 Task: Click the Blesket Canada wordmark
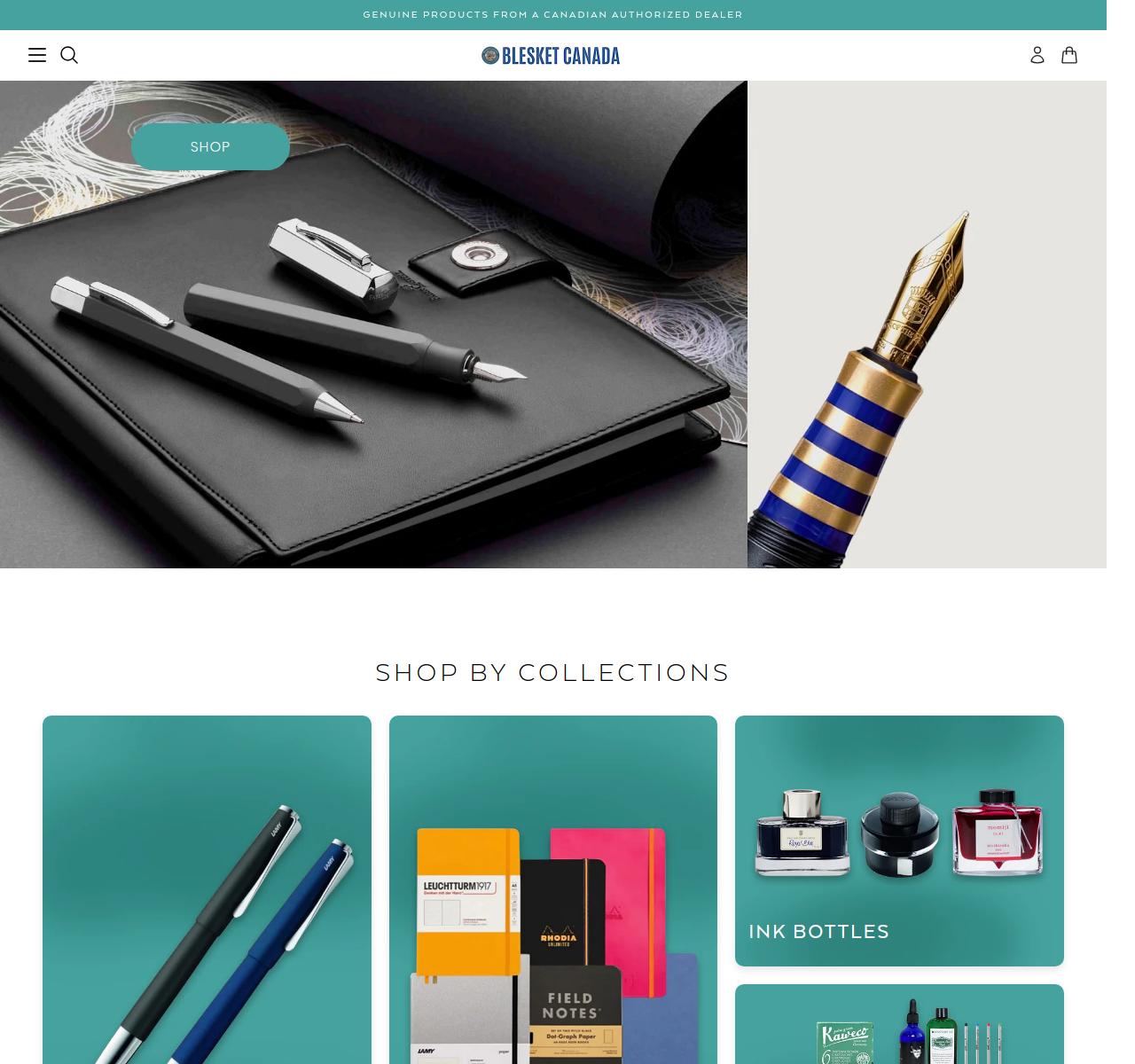560,56
